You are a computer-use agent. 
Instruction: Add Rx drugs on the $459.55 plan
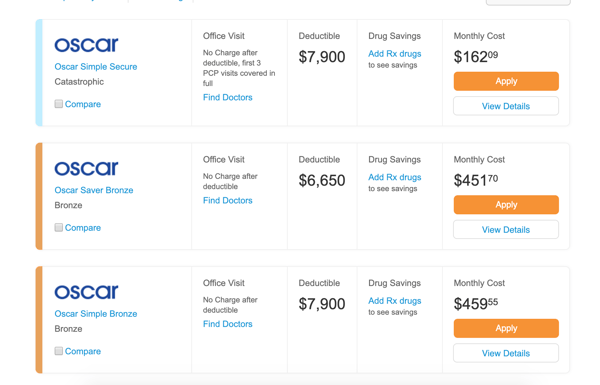(395, 301)
